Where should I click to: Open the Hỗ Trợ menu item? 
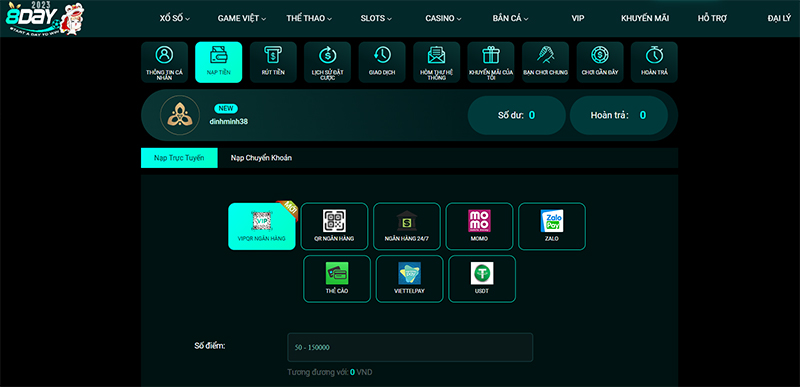[x=712, y=18]
